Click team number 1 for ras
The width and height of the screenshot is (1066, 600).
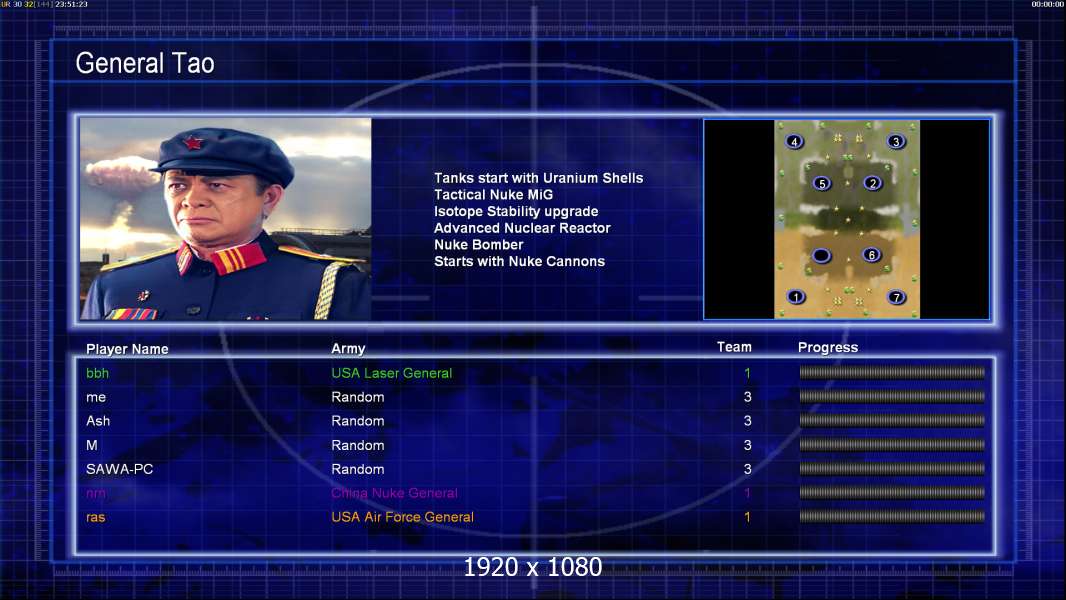click(x=747, y=517)
